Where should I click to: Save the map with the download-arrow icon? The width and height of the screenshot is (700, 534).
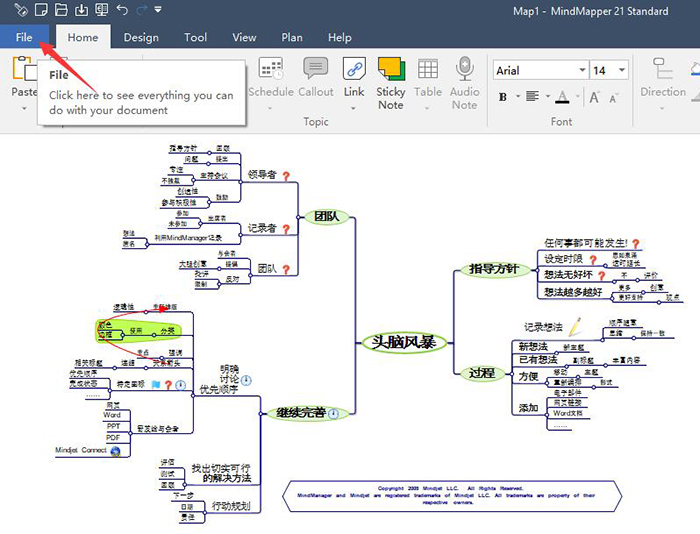pos(81,9)
